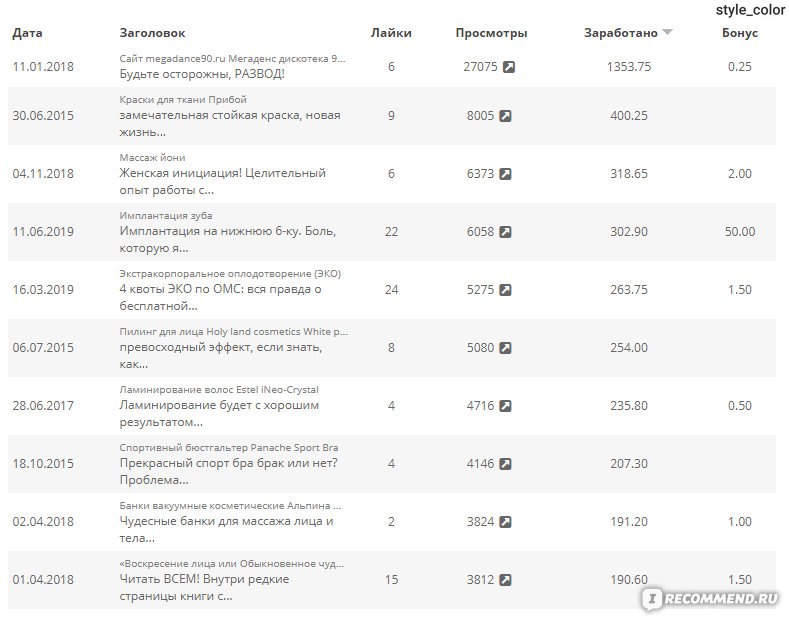Open review 'Будьте осторожны, РАЗВОД!'
This screenshot has width=789, height=620.
pos(202,74)
